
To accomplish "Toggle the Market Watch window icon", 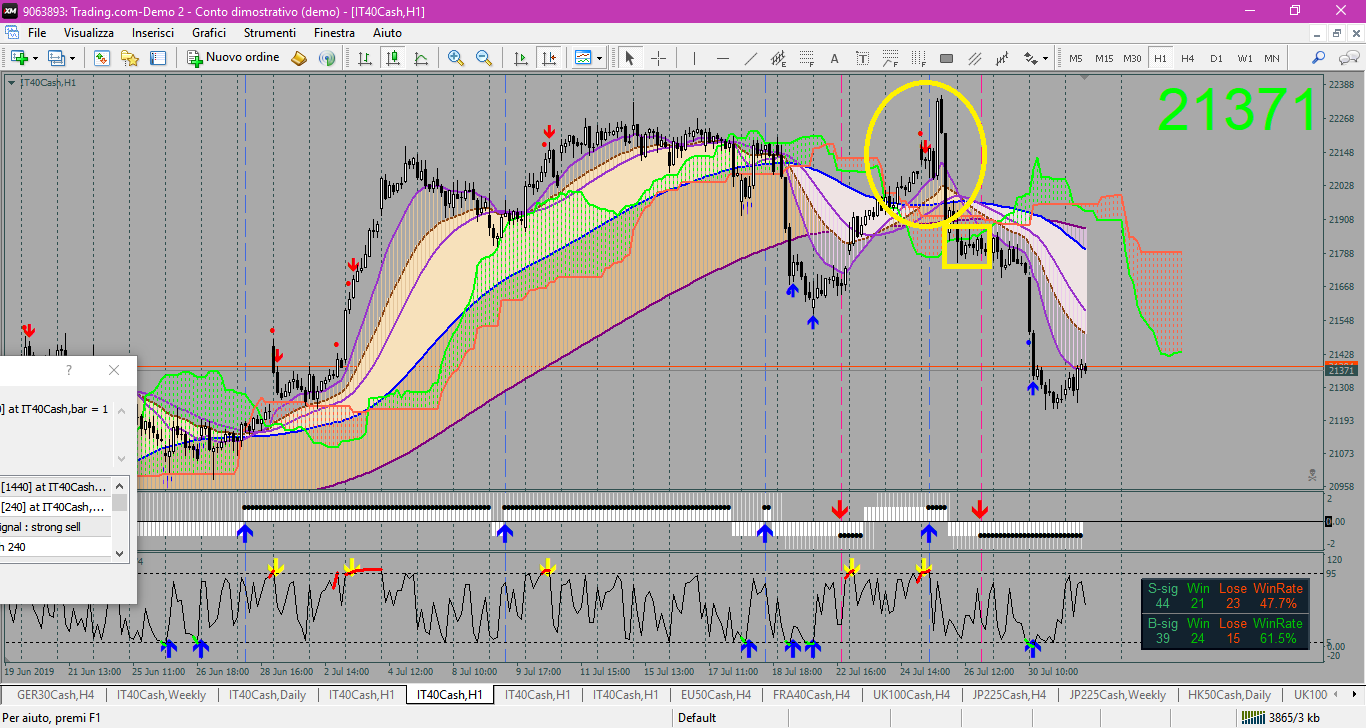I will click(x=101, y=58).
